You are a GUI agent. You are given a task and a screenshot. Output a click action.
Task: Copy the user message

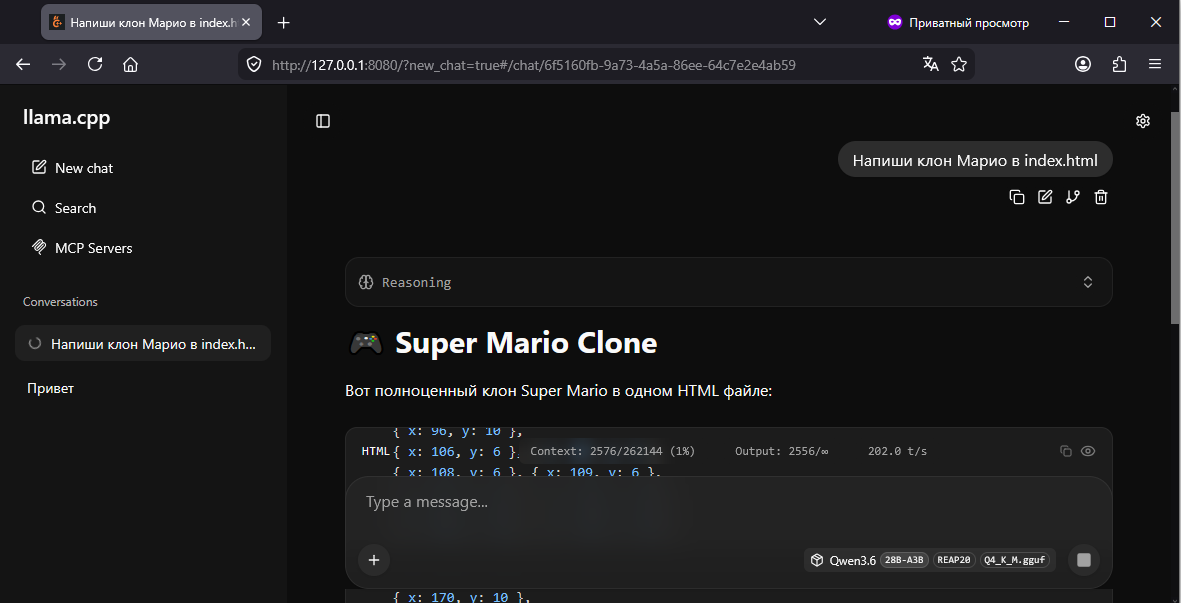click(x=1017, y=197)
